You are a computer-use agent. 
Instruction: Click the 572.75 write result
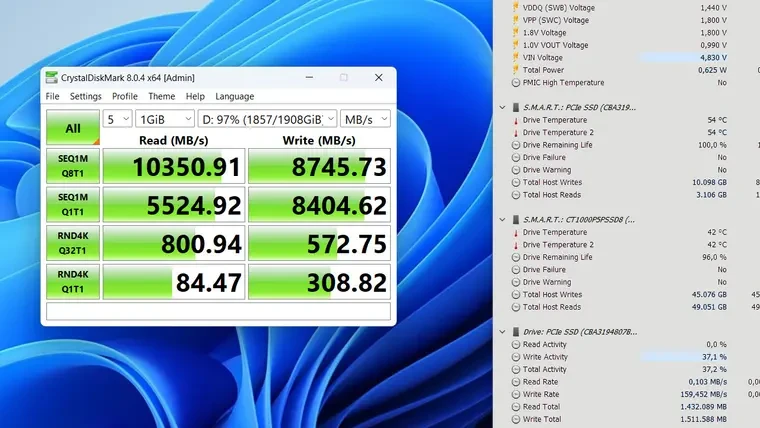pos(319,243)
